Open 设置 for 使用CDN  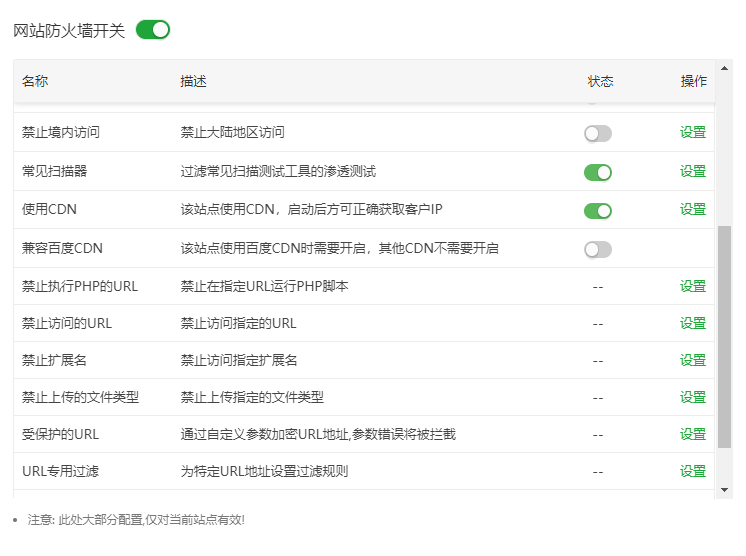coord(693,209)
